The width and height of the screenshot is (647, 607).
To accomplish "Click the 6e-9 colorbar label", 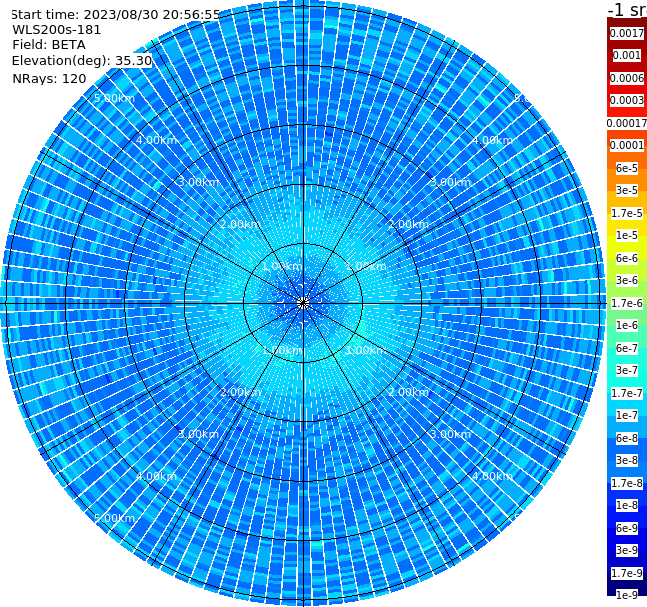I will [627, 528].
